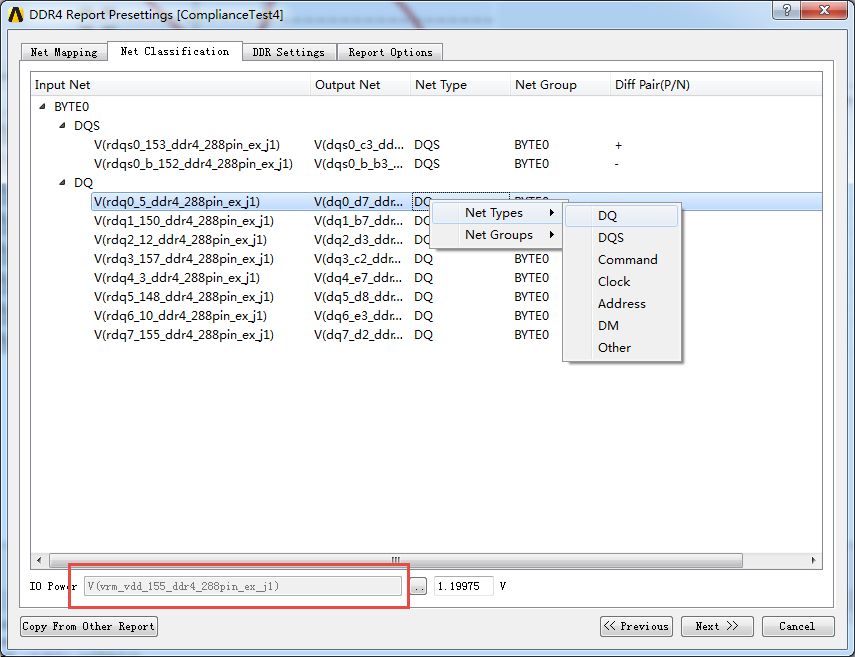The image size is (855, 657).
Task: Go back with the << Previous button
Action: pyautogui.click(x=636, y=626)
